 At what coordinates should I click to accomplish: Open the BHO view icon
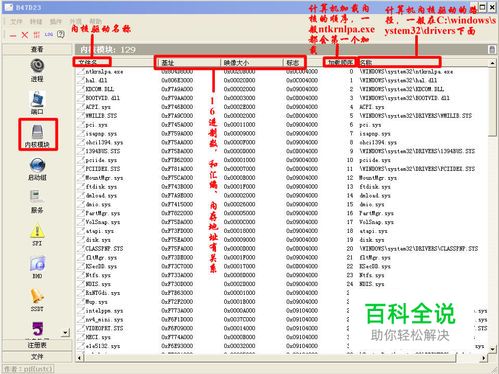coord(37,268)
